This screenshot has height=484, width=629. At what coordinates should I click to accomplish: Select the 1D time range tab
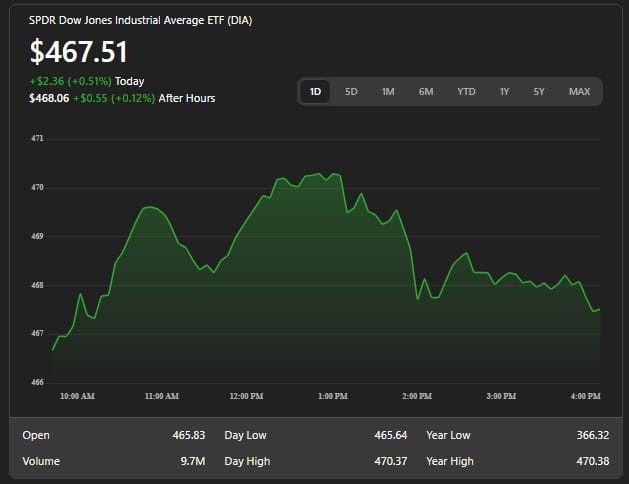pyautogui.click(x=315, y=92)
